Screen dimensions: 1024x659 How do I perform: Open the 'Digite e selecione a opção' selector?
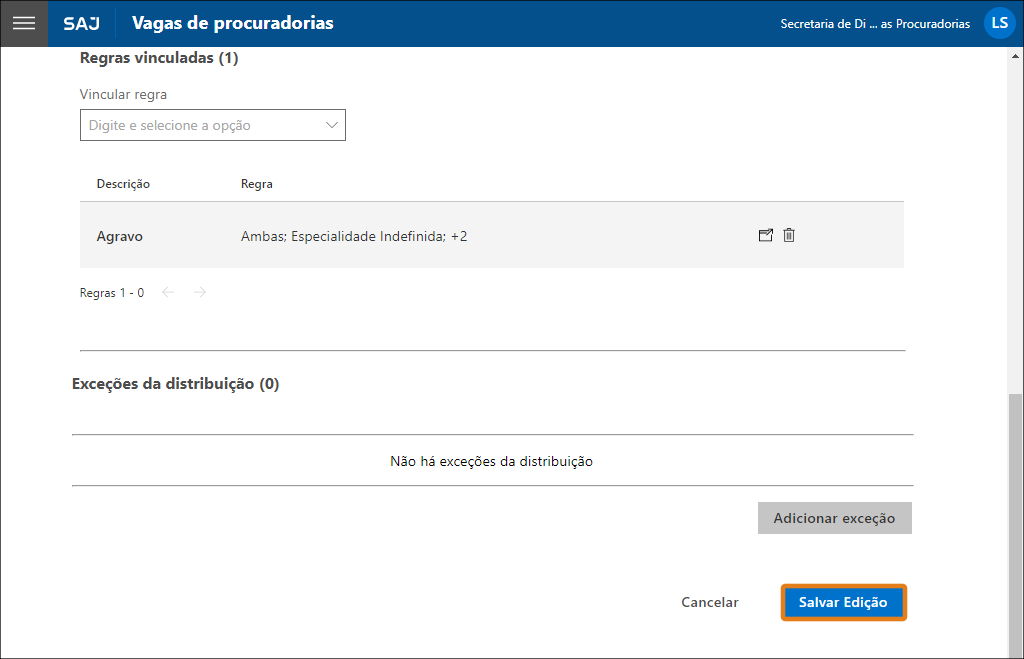click(x=200, y=124)
